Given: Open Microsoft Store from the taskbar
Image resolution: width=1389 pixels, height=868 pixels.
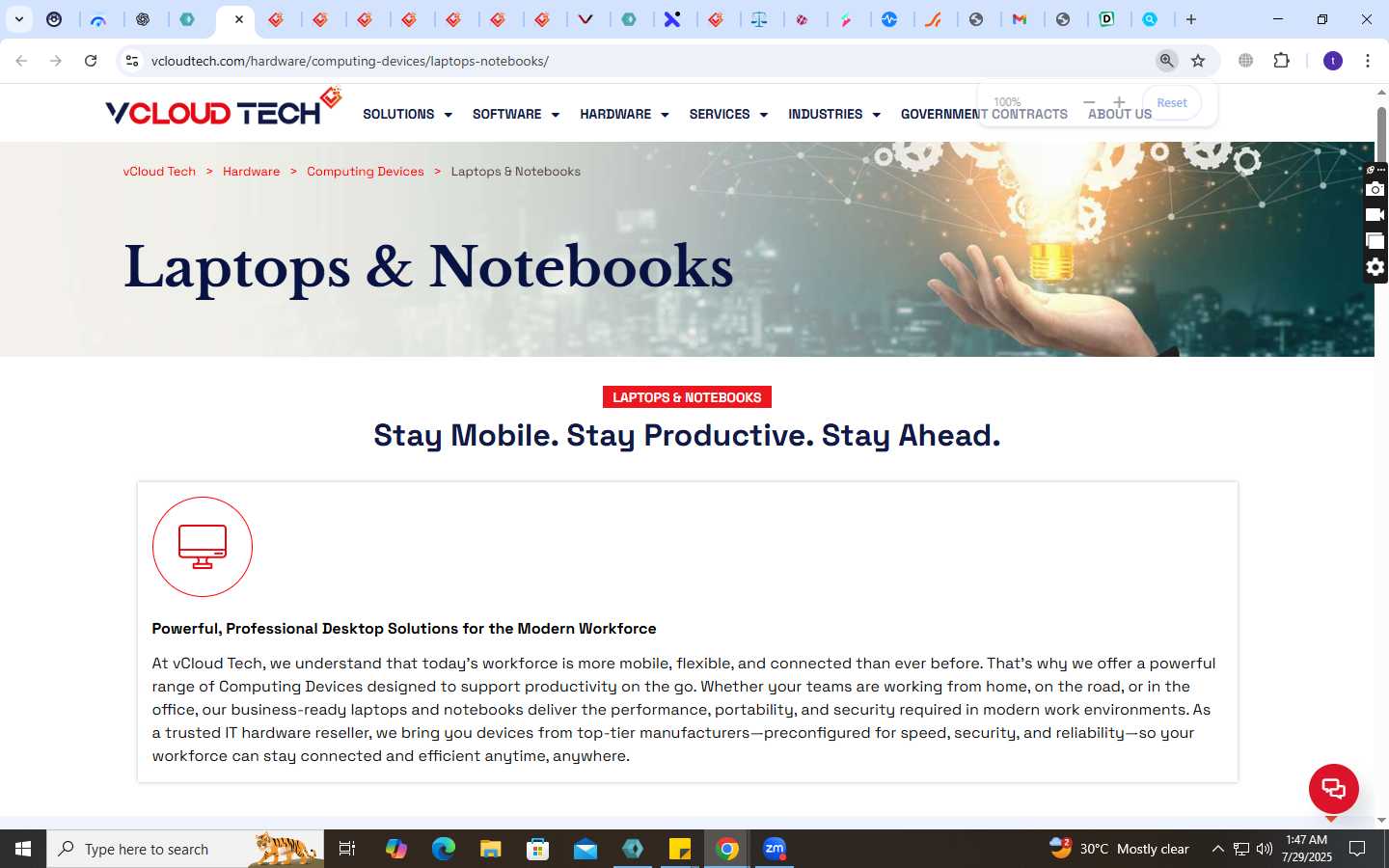Looking at the screenshot, I should coord(538,849).
